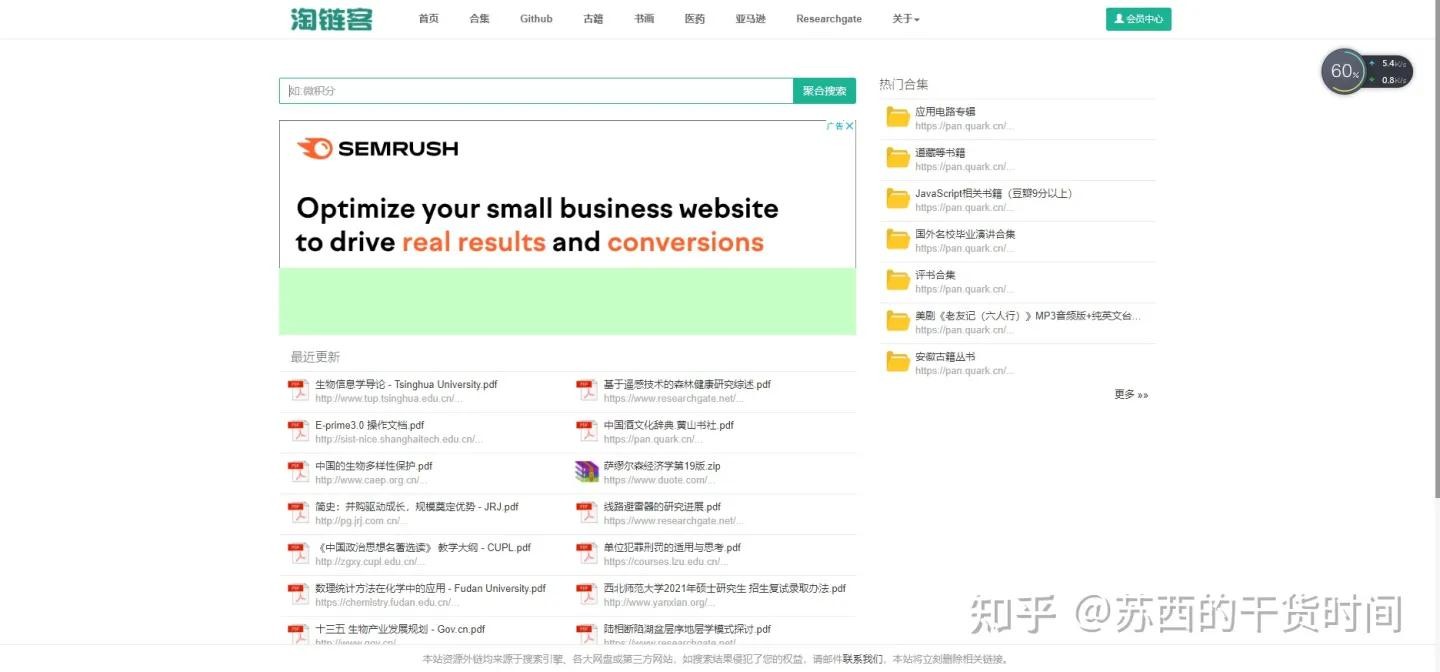Click the ZIP archive icon for 萨缪尔森经济学

(587, 472)
